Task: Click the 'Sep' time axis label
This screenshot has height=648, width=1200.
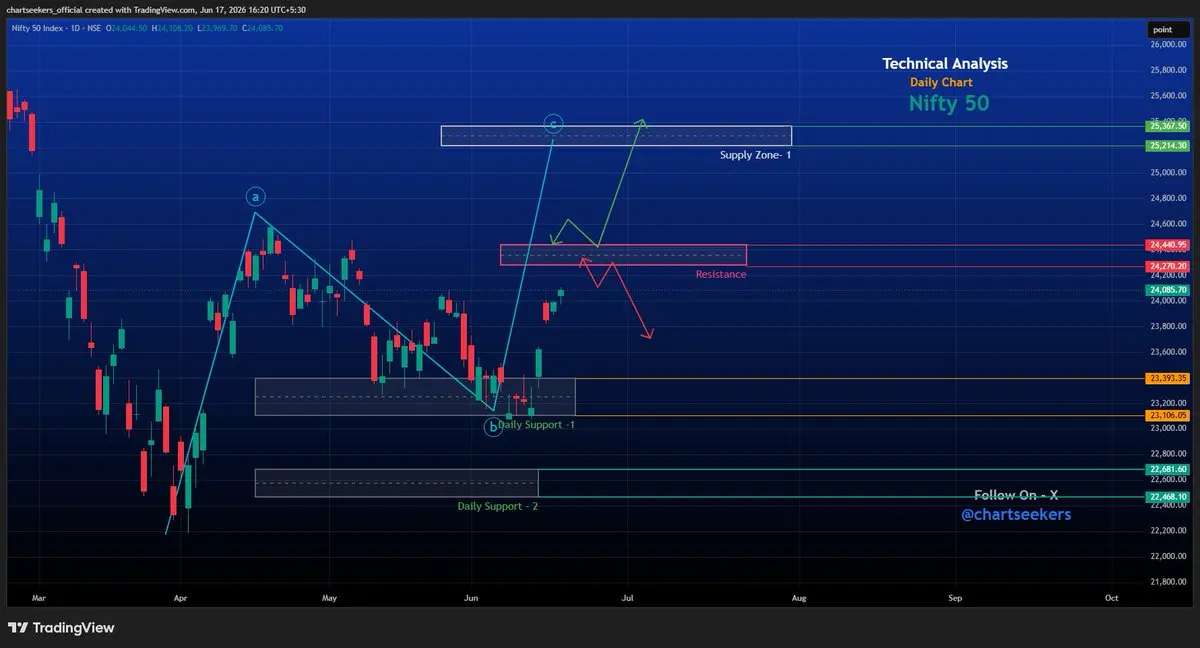Action: click(x=955, y=597)
